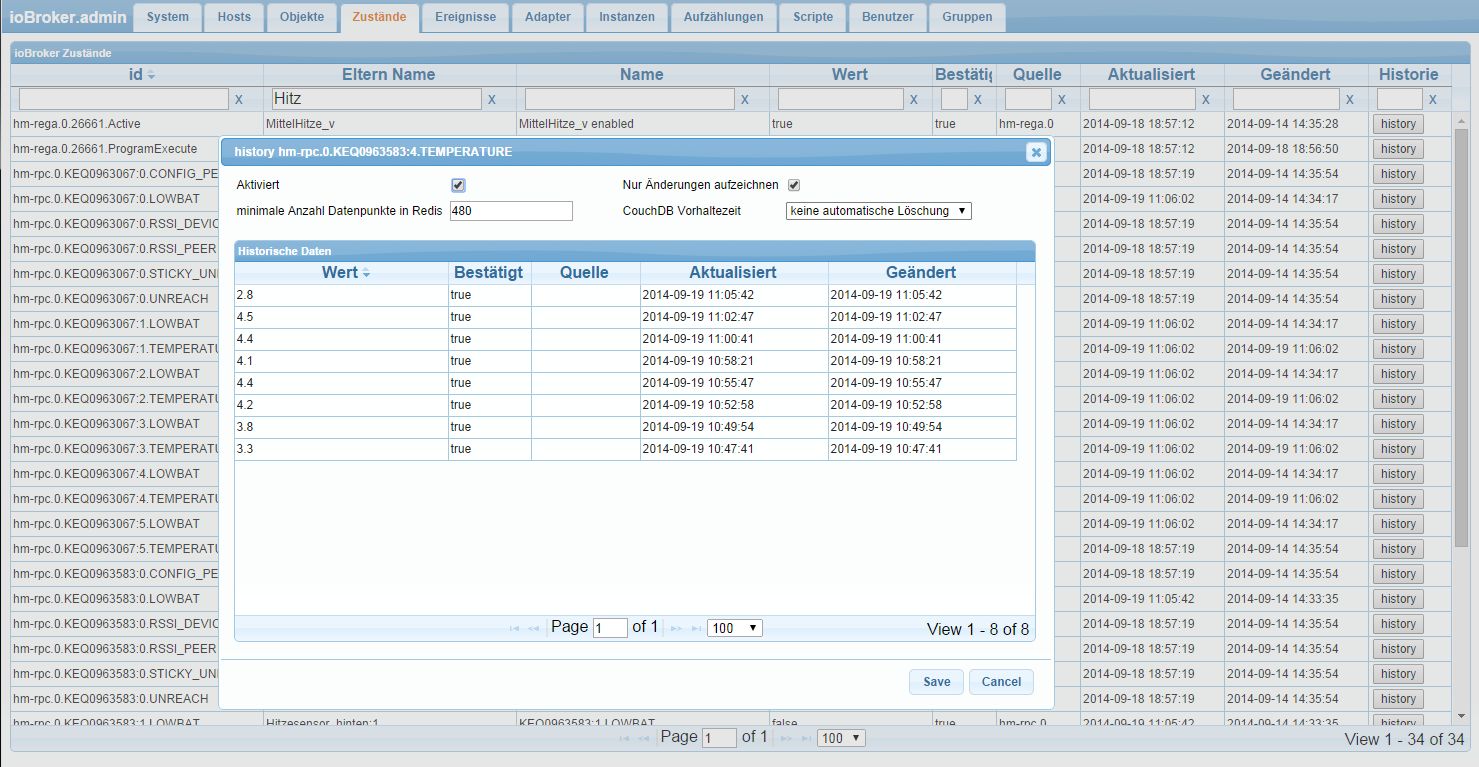Viewport: 1479px width, 767px height.
Task: Open rows-per-page dropdown in history pager
Action: [x=735, y=628]
